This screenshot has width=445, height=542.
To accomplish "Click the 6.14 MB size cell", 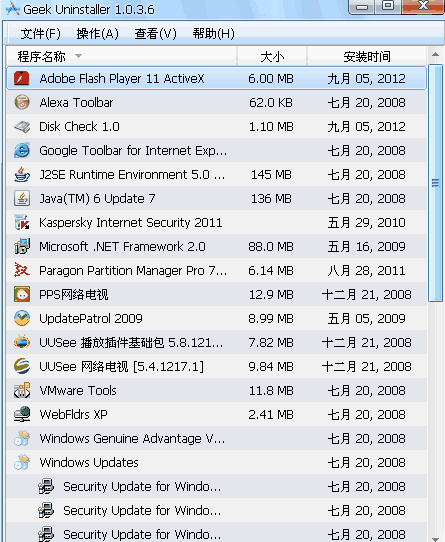I will (271, 270).
